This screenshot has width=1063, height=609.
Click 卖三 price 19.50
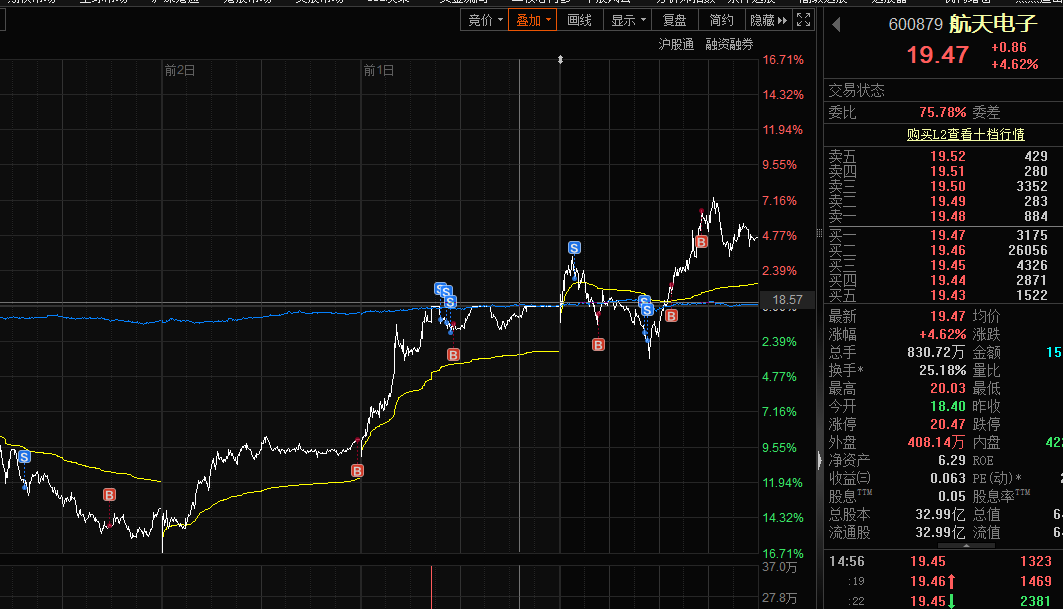[947, 186]
